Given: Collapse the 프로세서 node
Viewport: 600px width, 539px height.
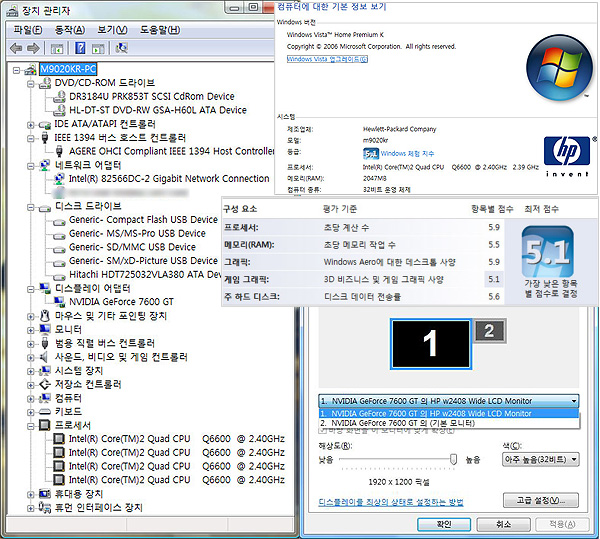Looking at the screenshot, I should coord(31,426).
